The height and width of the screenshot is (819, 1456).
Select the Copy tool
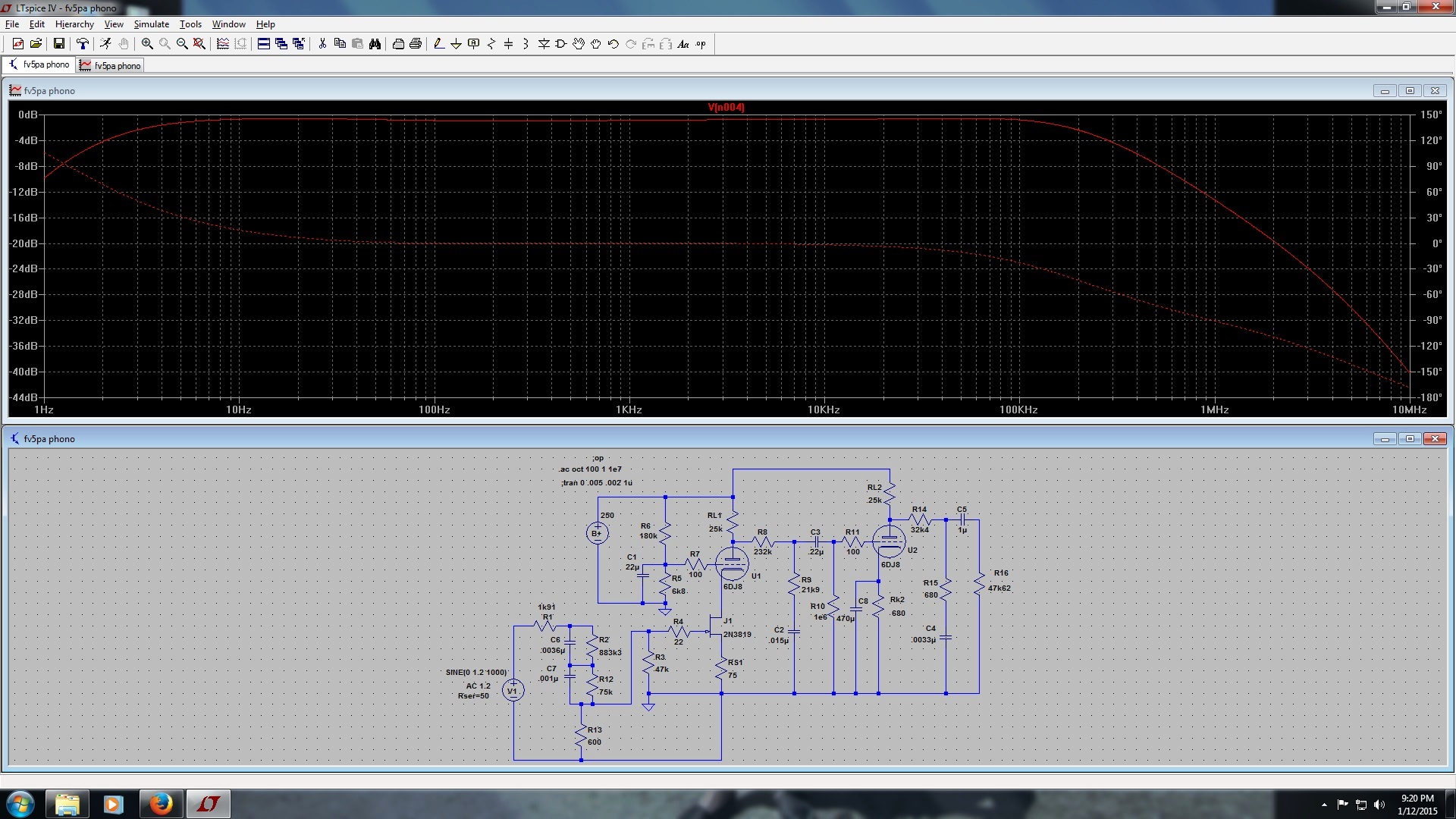tap(340, 44)
